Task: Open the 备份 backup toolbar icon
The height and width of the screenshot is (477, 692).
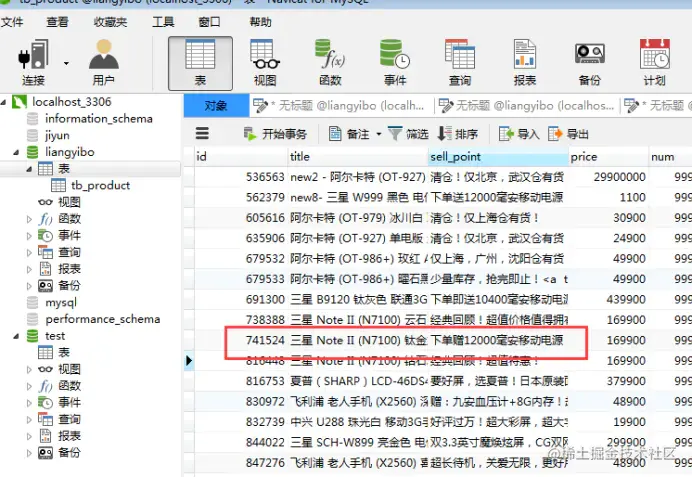Action: [x=590, y=63]
